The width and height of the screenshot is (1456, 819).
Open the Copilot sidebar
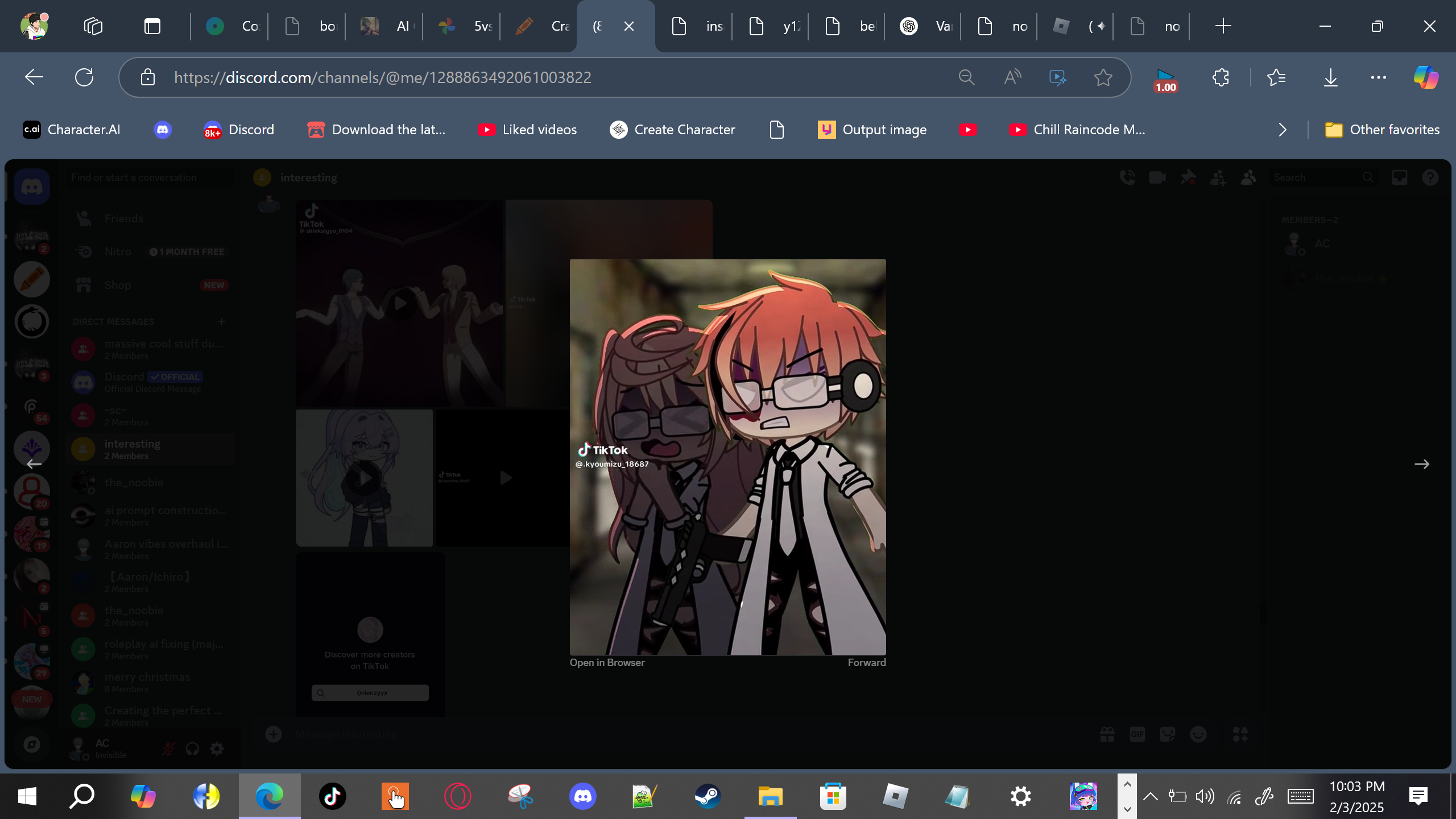(x=1426, y=77)
